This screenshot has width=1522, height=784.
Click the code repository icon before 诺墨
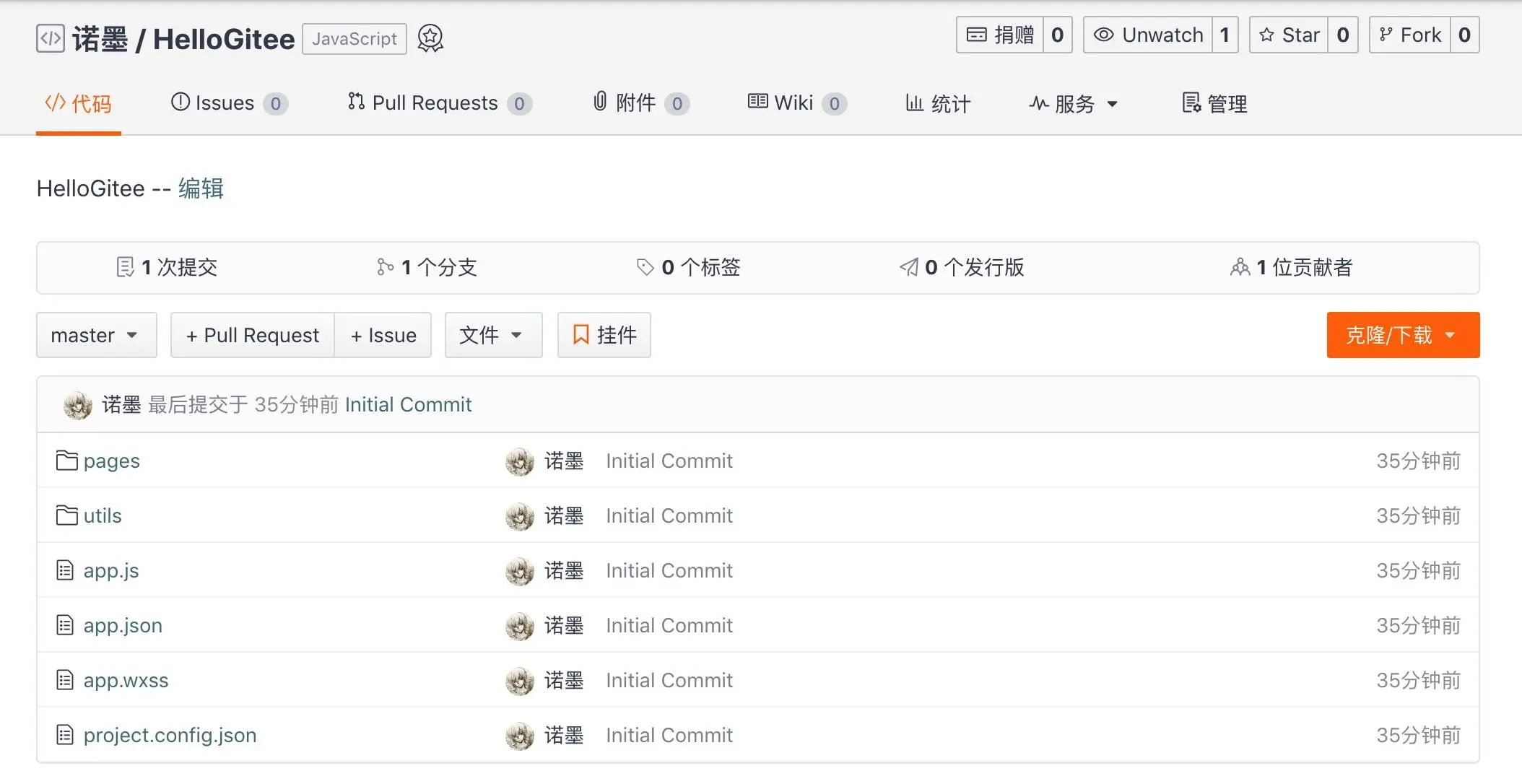click(x=51, y=38)
